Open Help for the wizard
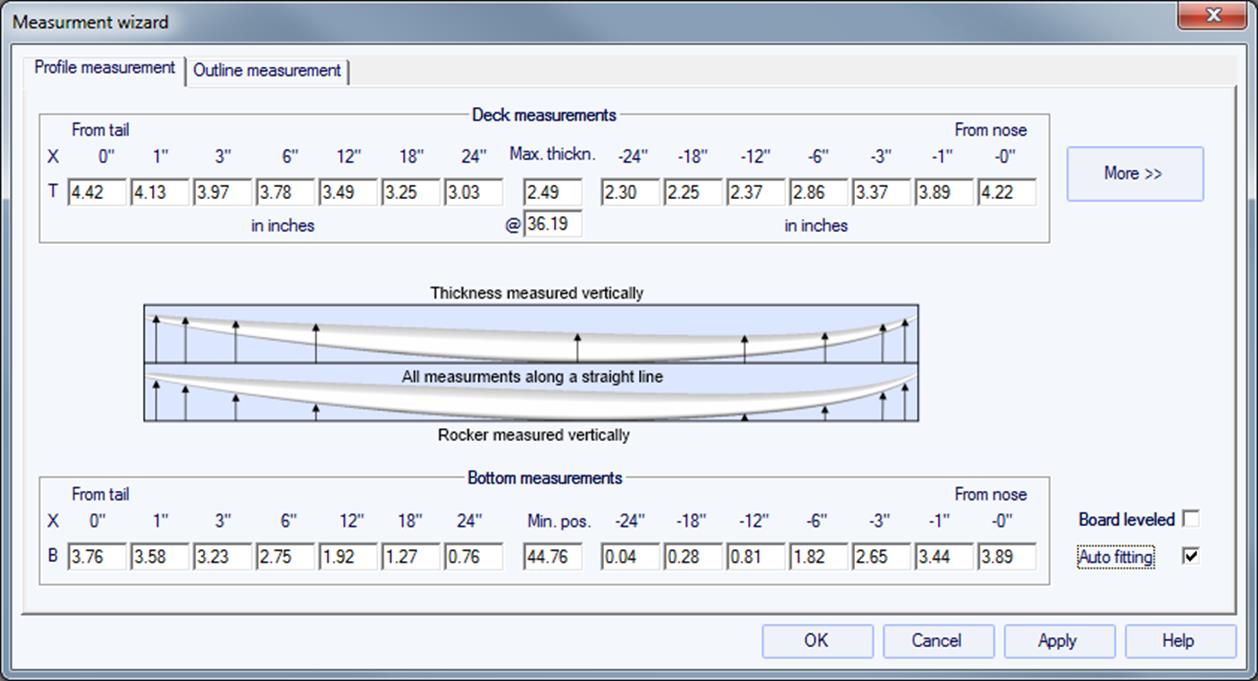 1178,641
